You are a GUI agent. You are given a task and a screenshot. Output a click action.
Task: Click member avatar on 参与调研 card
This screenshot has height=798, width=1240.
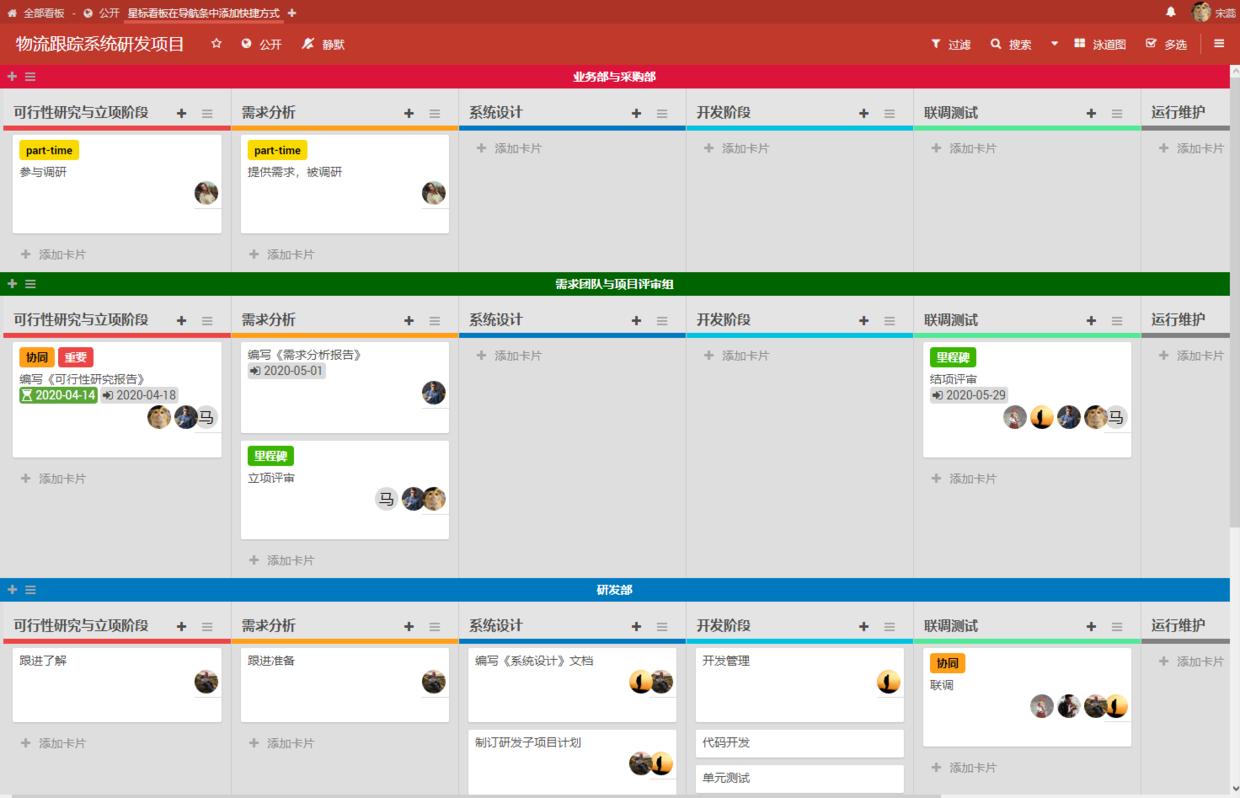click(x=206, y=193)
